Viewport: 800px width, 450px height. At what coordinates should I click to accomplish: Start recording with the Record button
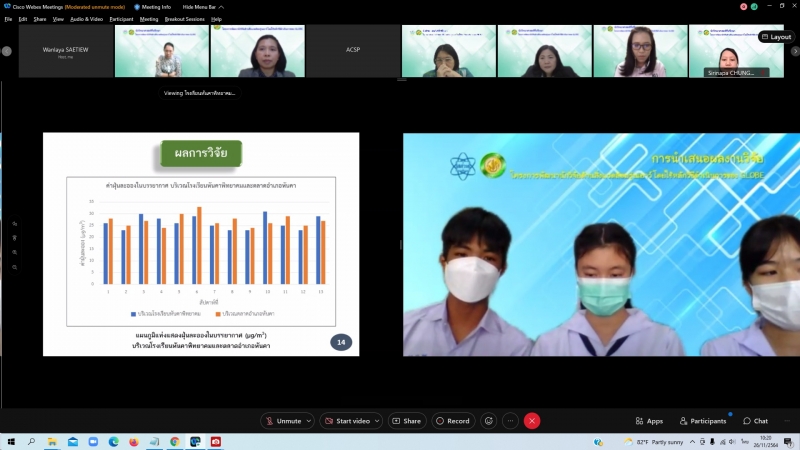click(x=452, y=421)
